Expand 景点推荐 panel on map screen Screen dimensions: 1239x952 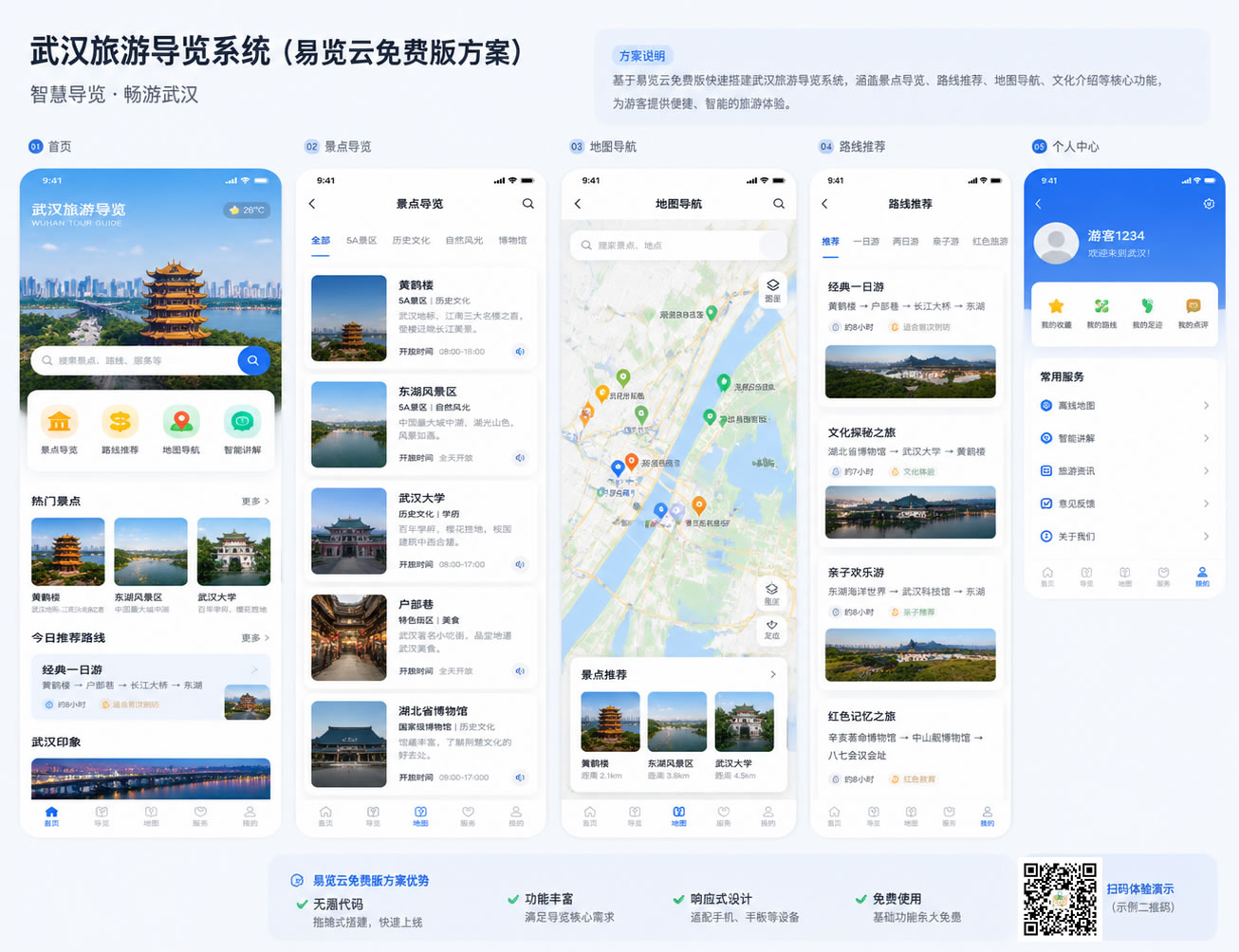[772, 674]
